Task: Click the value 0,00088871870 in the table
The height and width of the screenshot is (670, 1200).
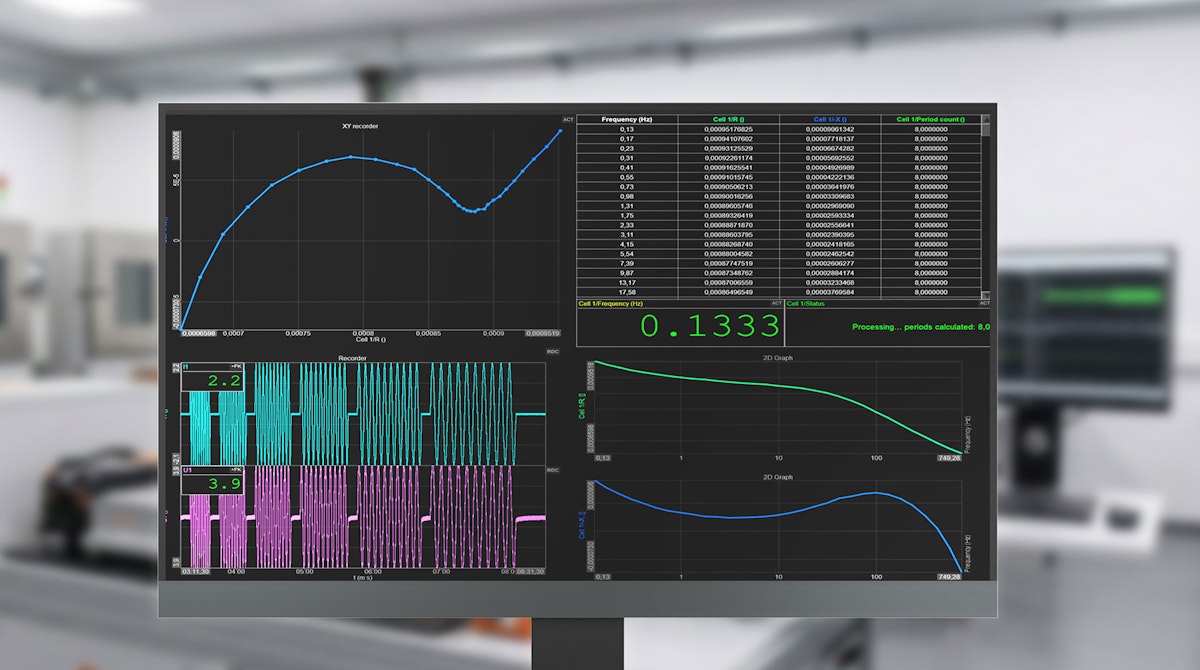Action: (728, 225)
